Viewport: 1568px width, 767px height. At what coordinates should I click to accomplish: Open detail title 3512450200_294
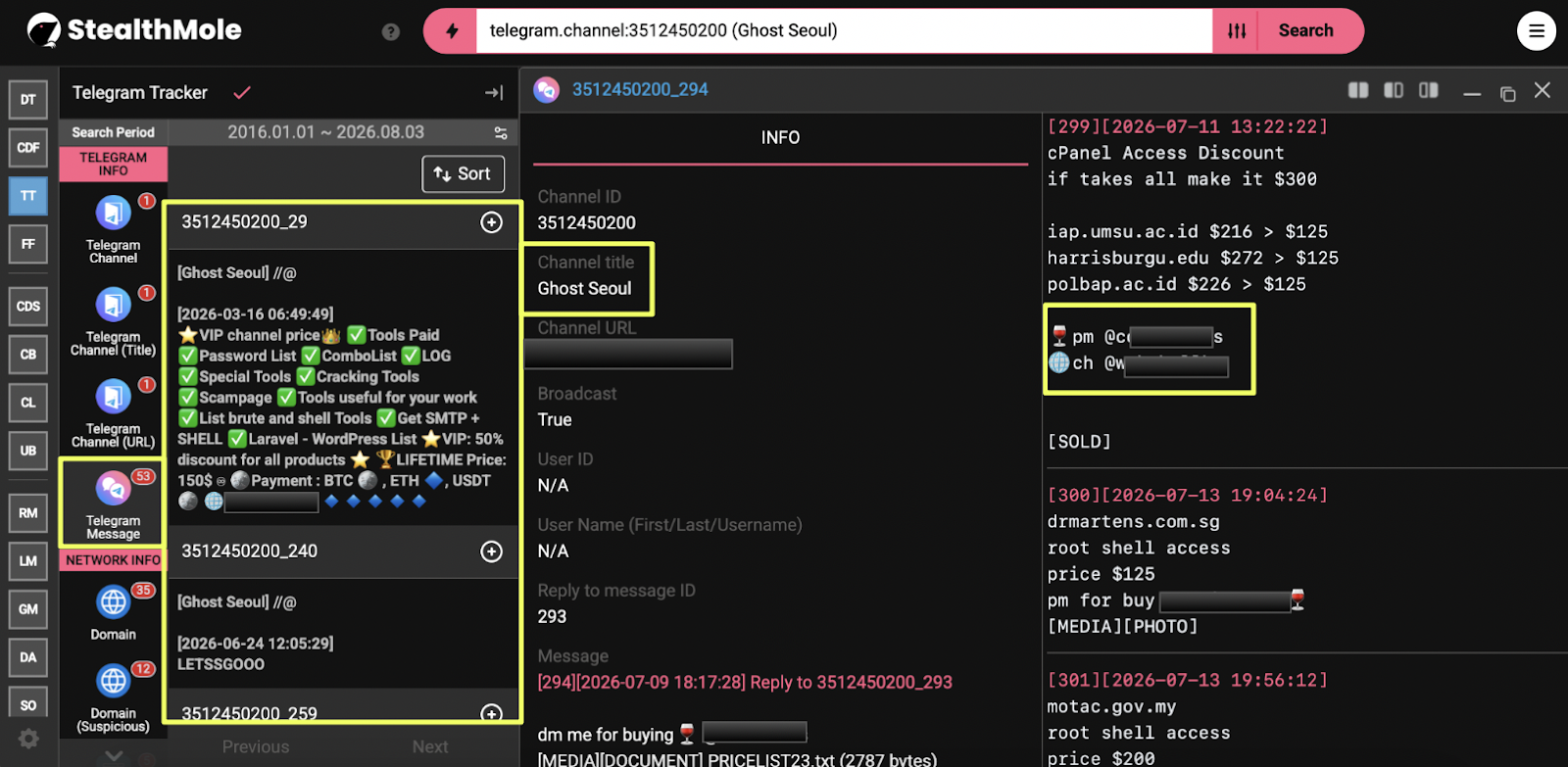coord(640,90)
